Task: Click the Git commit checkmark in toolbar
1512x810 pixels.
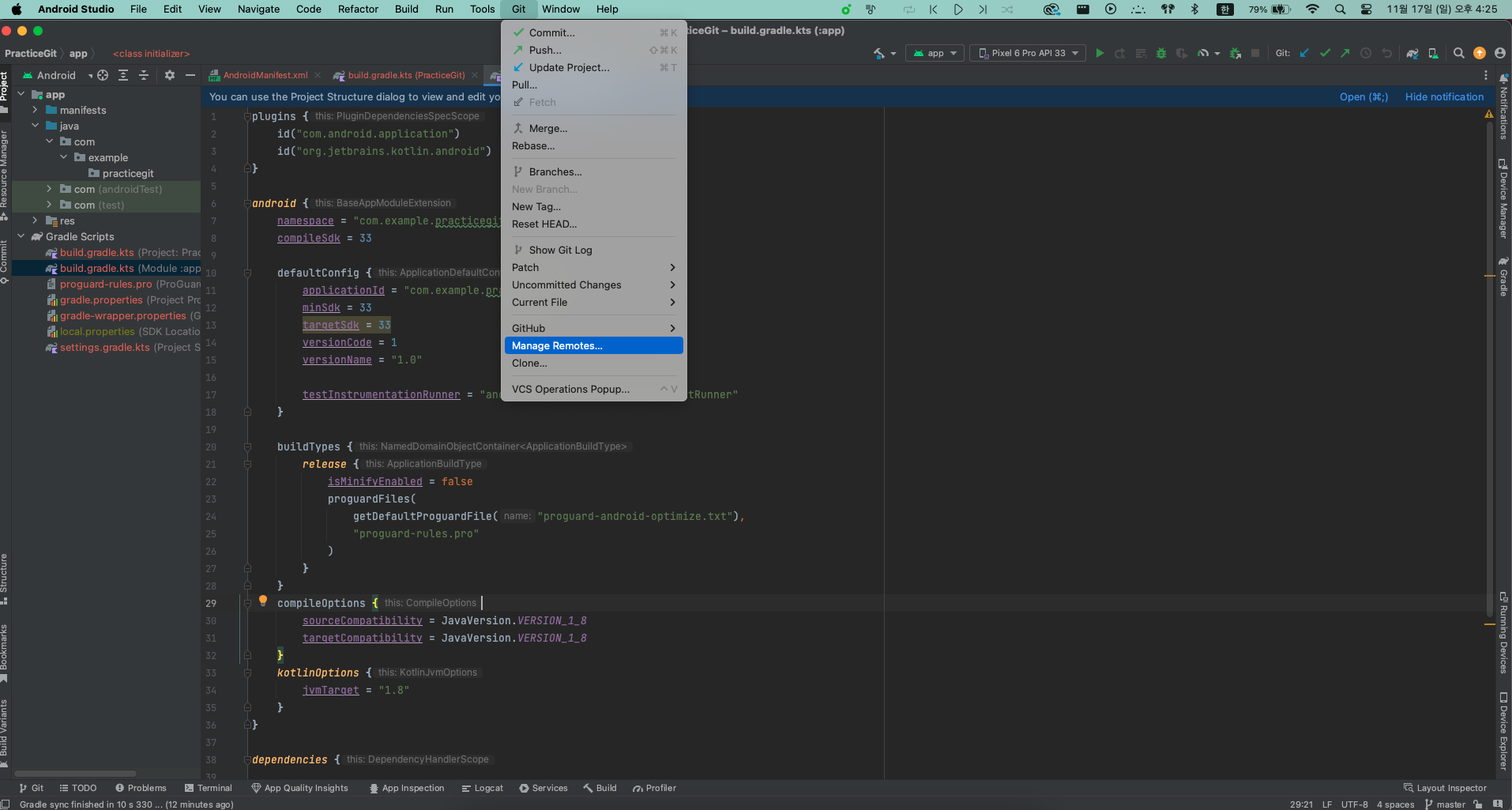Action: click(1325, 53)
